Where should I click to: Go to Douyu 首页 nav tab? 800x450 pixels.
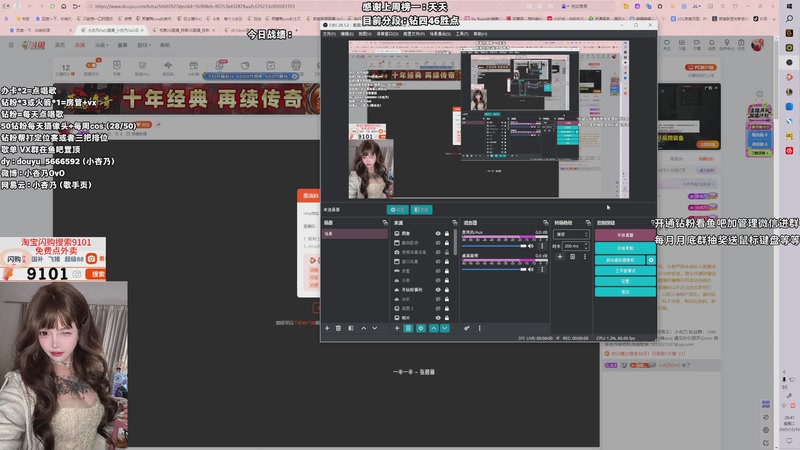[60, 45]
